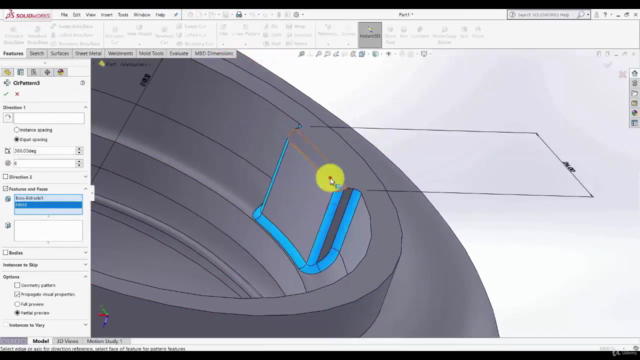Select Full preview radio button
This screenshot has height=360, width=640.
point(17,304)
